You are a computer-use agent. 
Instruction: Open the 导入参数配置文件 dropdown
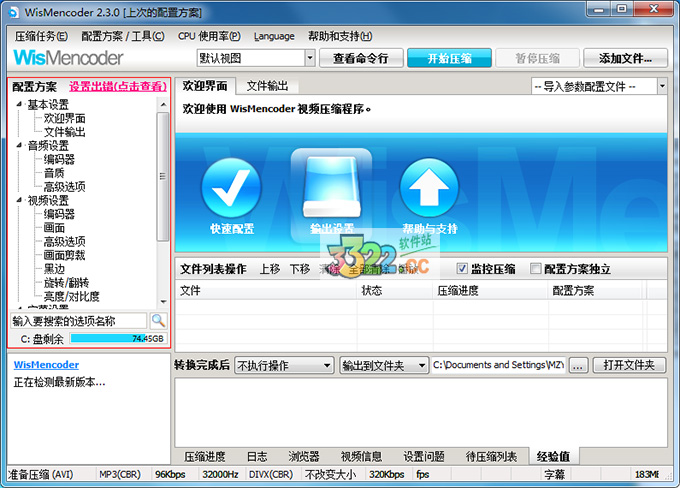(x=662, y=86)
